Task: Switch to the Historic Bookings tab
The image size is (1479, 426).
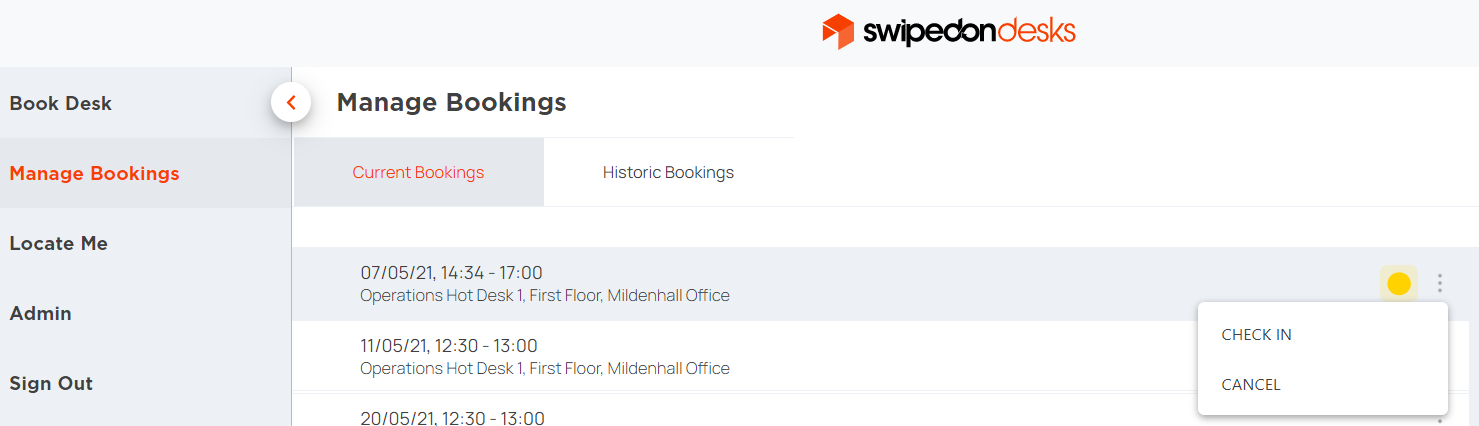Action: [x=668, y=172]
